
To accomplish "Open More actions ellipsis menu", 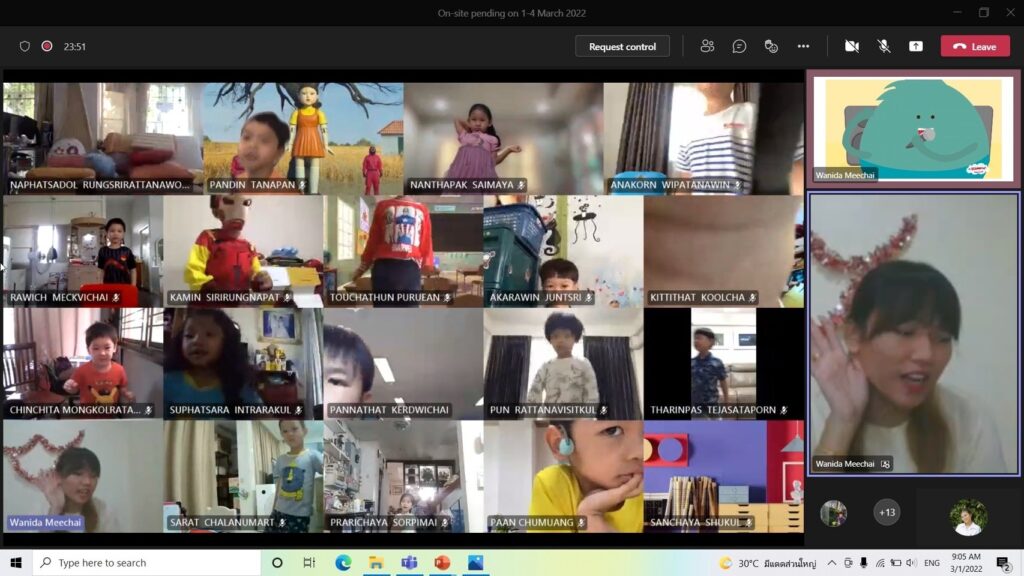I will pos(803,46).
